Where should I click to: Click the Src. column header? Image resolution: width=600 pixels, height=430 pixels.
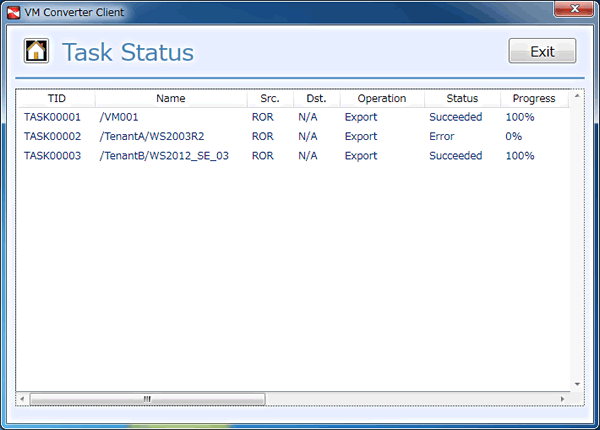point(270,99)
